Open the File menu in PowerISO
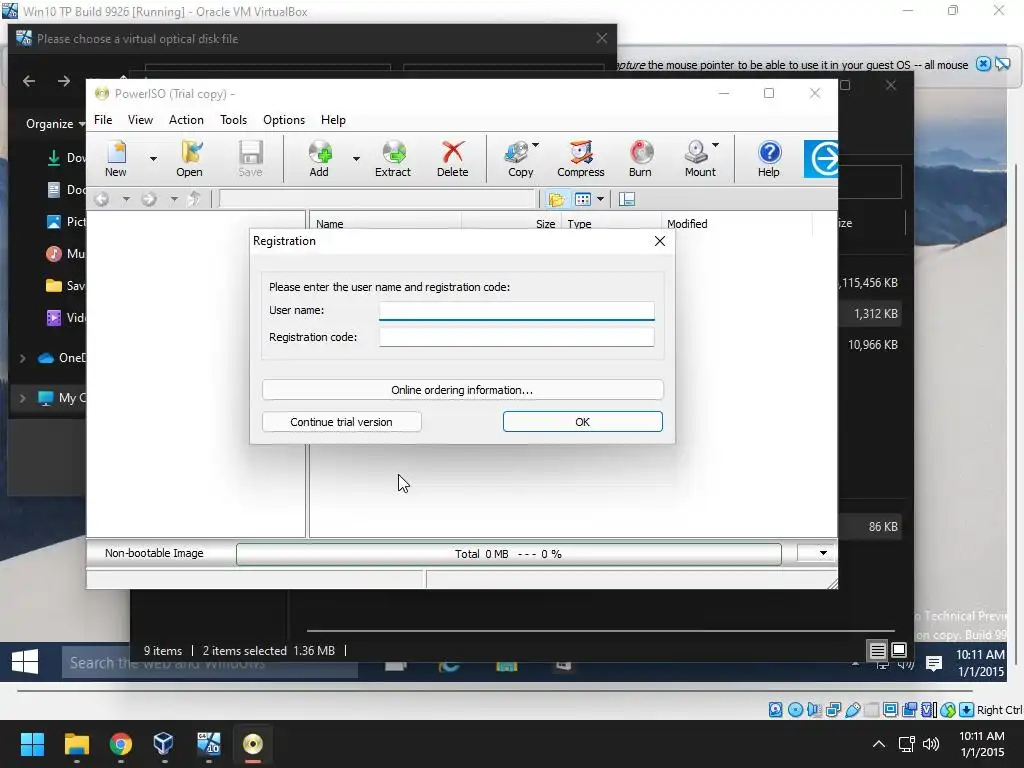1024x768 pixels. point(103,120)
